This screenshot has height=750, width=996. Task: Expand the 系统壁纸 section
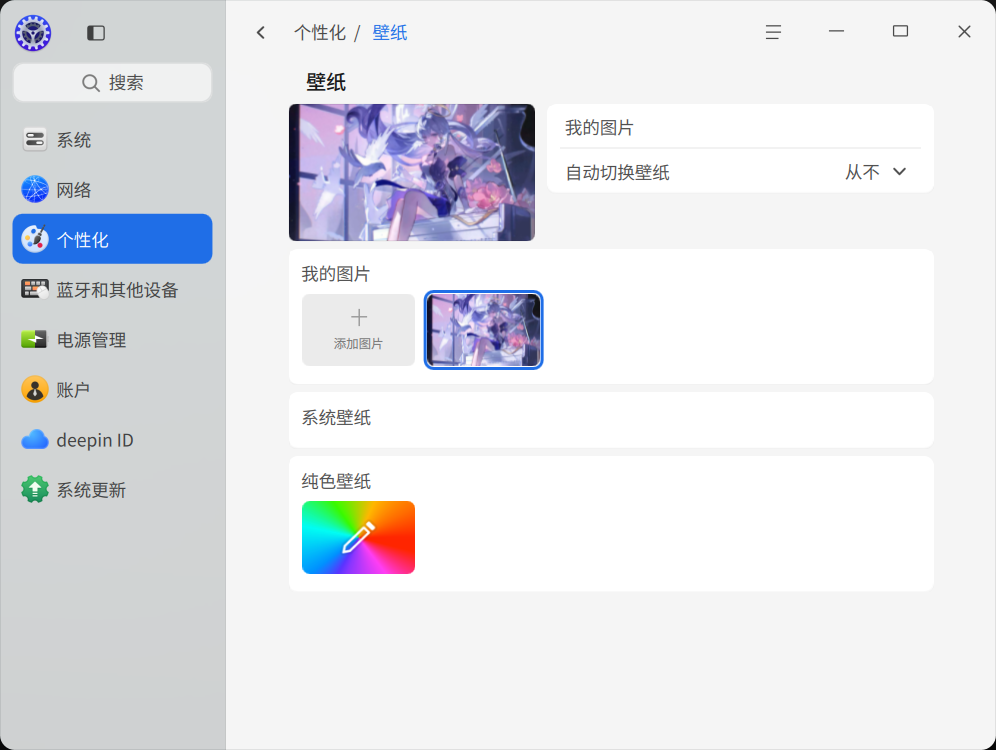[611, 420]
